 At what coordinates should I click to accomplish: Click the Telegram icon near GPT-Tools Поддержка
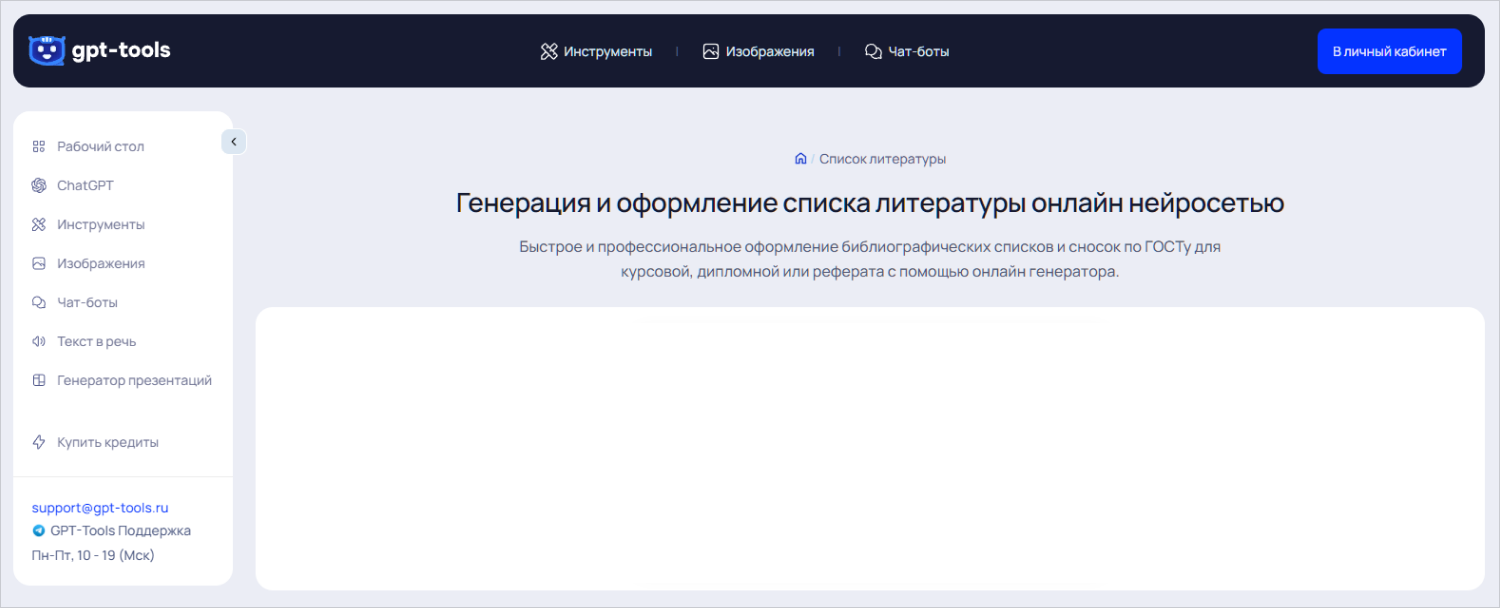[38, 531]
